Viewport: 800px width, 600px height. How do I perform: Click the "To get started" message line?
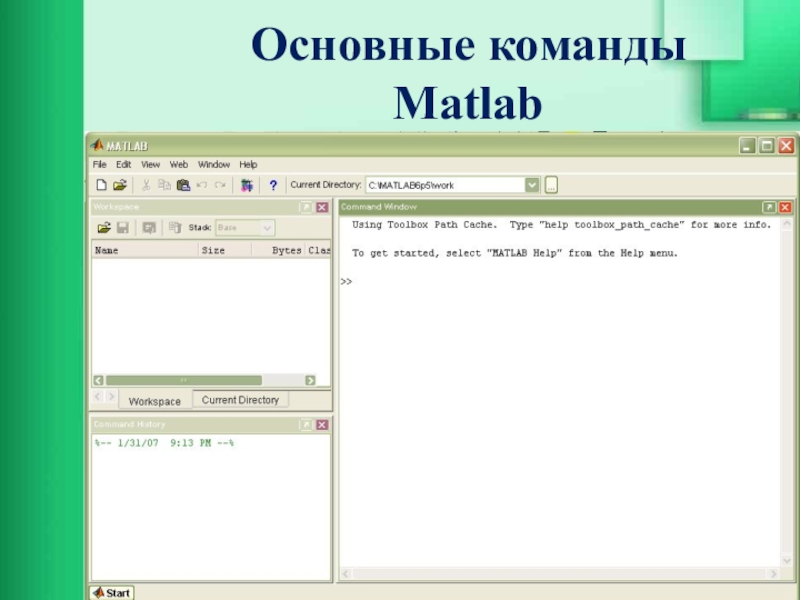pos(515,253)
